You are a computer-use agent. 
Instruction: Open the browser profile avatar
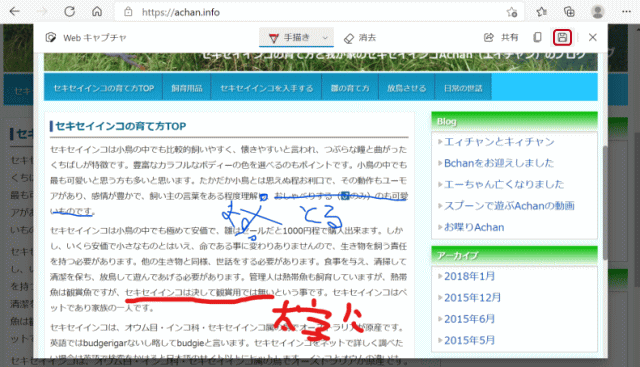pyautogui.click(x=598, y=12)
